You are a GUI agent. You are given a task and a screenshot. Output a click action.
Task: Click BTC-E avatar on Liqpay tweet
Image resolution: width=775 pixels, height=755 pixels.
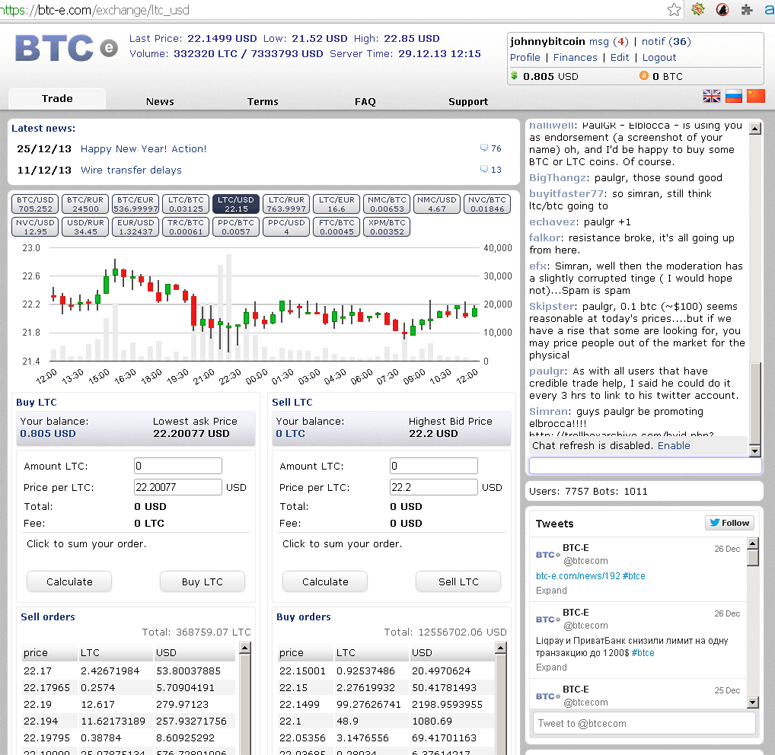coord(548,619)
